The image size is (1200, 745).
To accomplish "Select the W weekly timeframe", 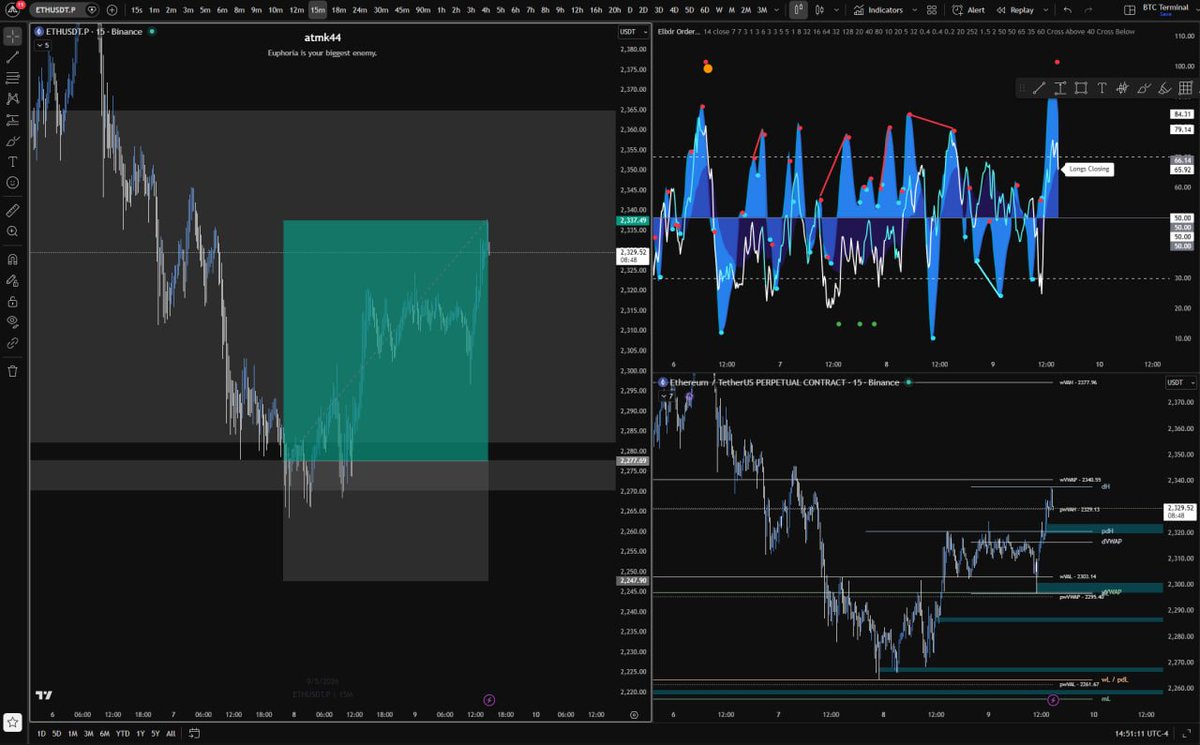I will (x=719, y=10).
